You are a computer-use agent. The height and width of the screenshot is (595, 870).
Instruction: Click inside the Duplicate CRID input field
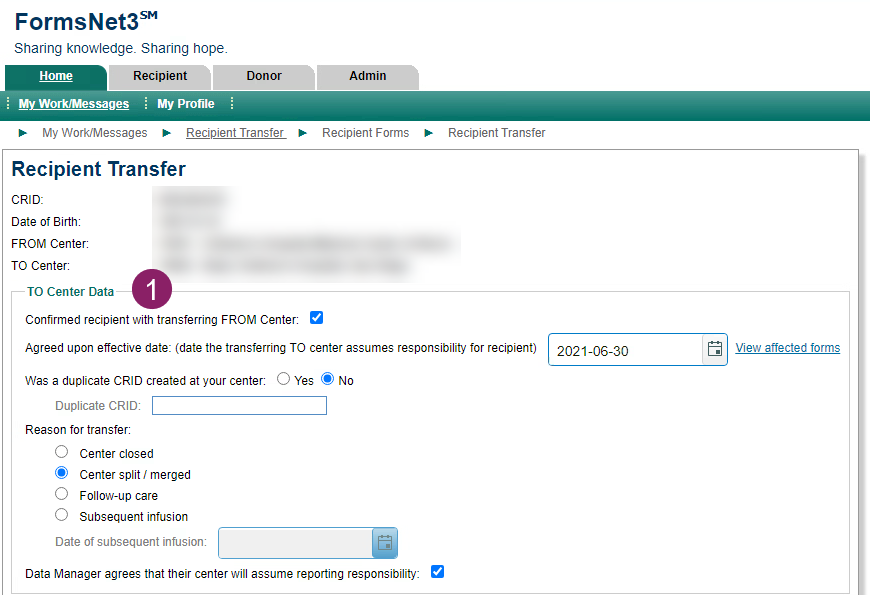239,404
